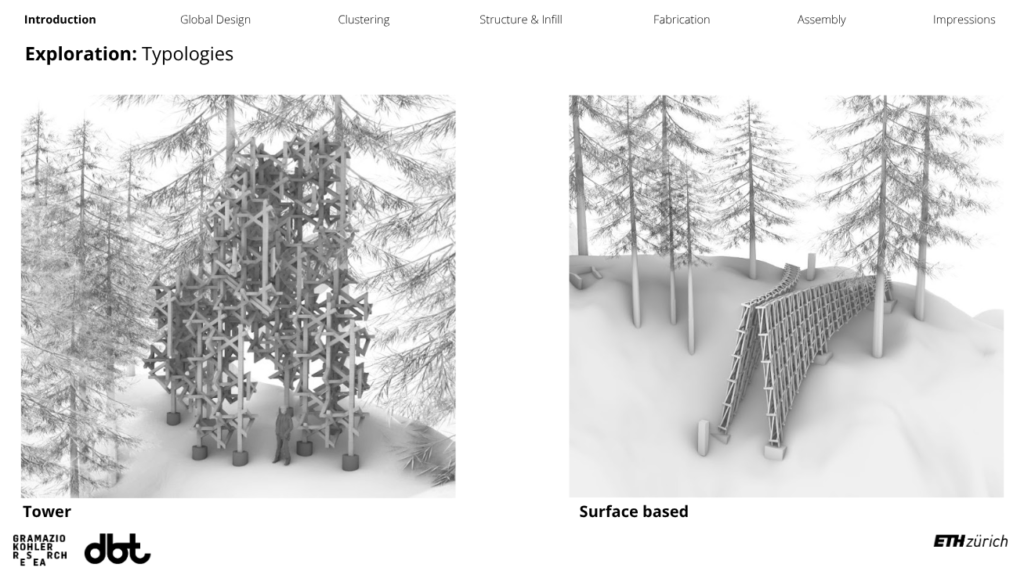Open the Introduction section tab
Screen dimensions: 1024x575
click(x=60, y=20)
